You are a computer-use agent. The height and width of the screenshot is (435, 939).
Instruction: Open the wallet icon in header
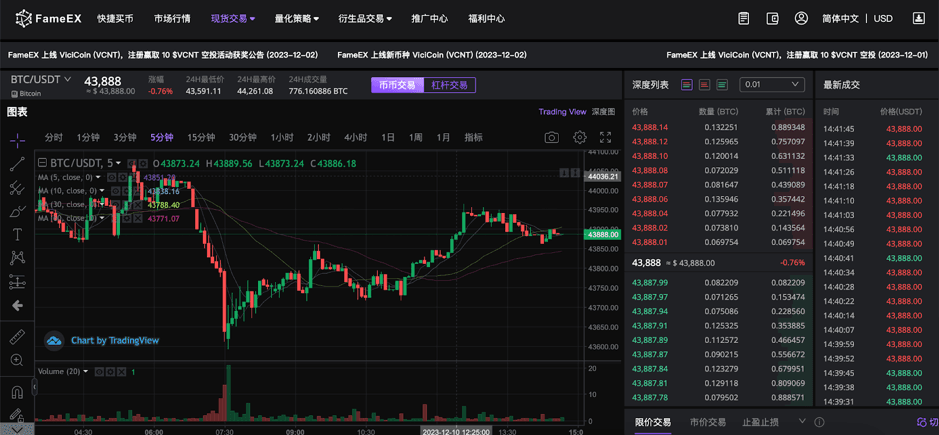772,19
